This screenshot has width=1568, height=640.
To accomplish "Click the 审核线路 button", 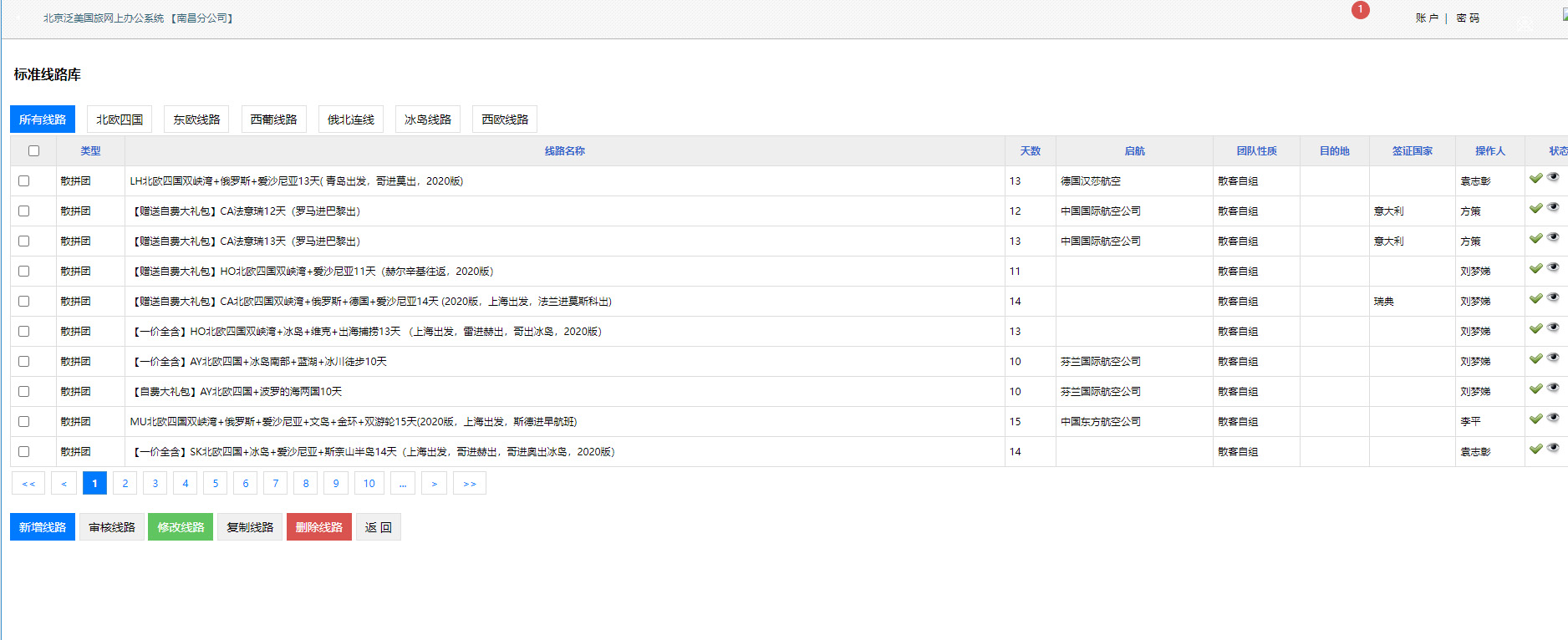I will click(112, 527).
